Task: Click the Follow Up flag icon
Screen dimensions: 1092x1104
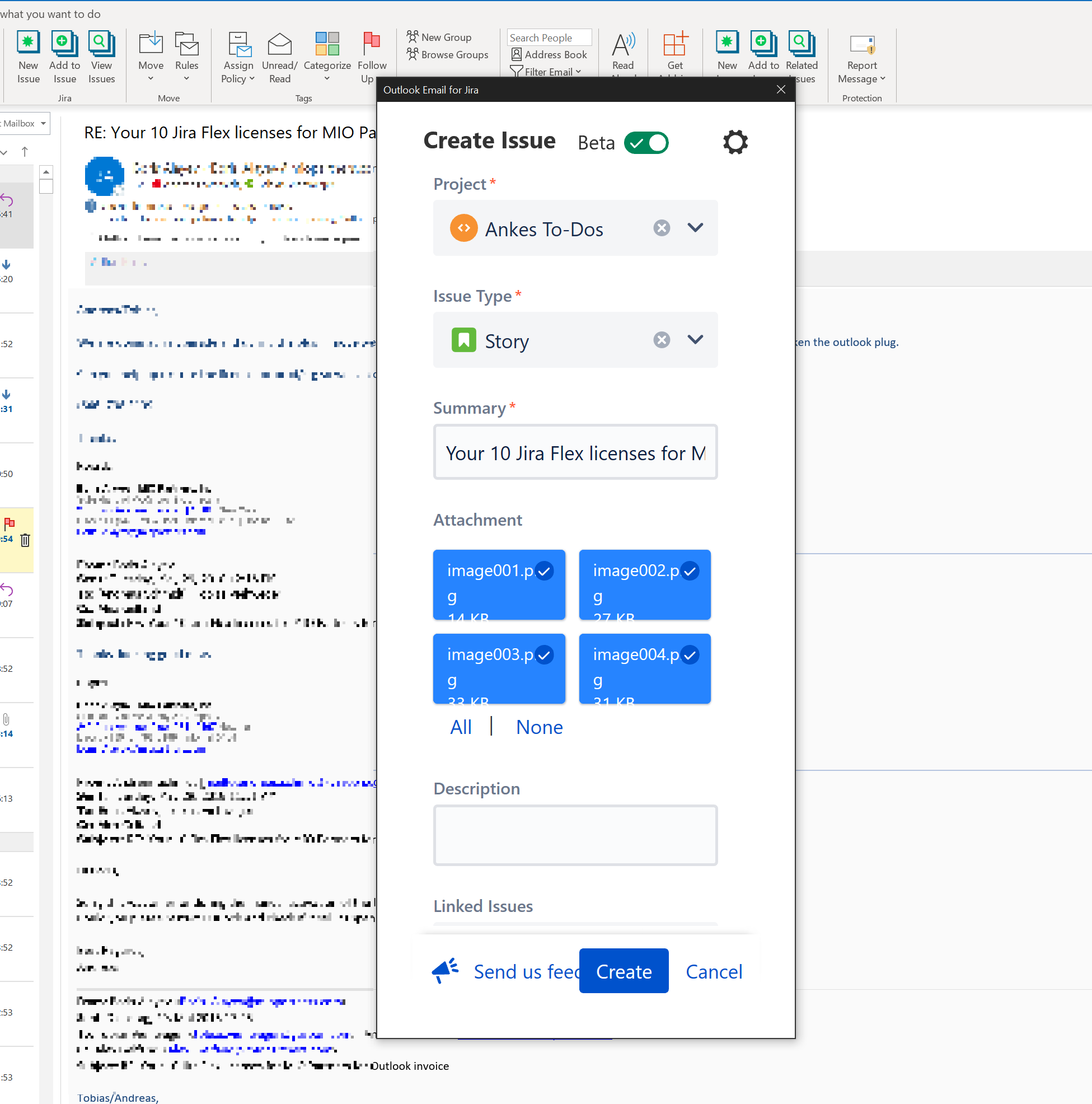Action: point(371,43)
